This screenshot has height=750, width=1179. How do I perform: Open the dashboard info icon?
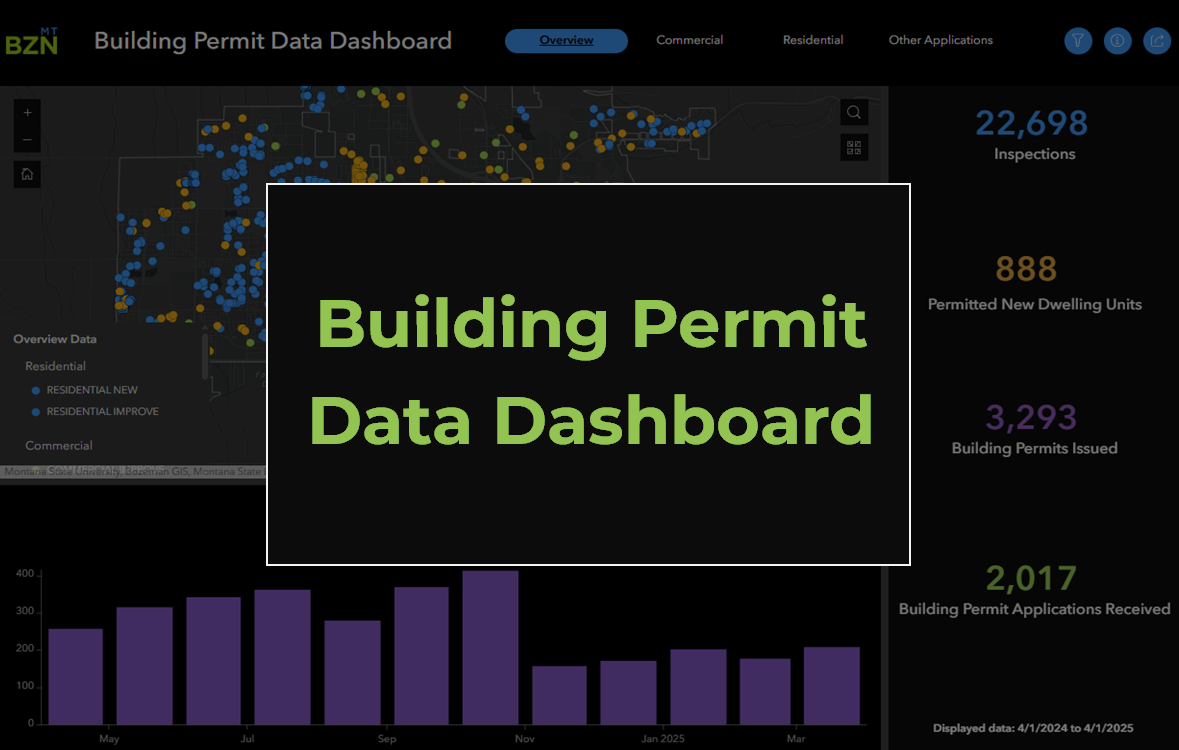click(1117, 41)
